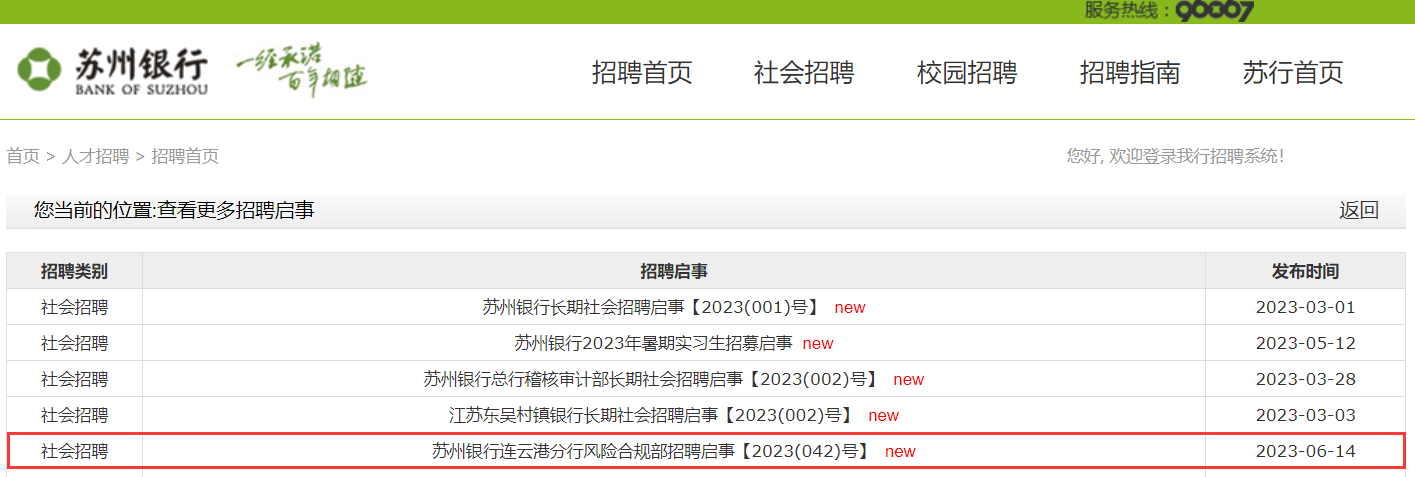The image size is (1415, 477).
Task: Open the 社会招聘 navigation tab
Action: coord(804,73)
